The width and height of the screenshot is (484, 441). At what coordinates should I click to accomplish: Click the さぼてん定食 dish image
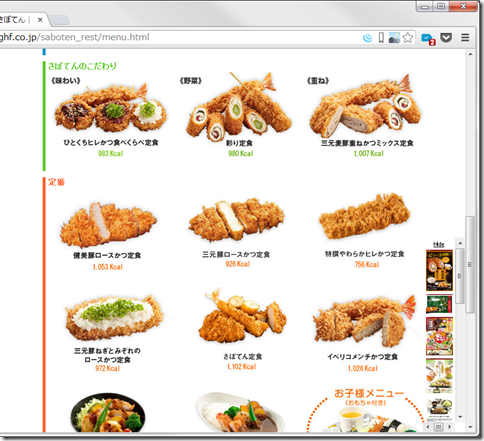point(242,316)
